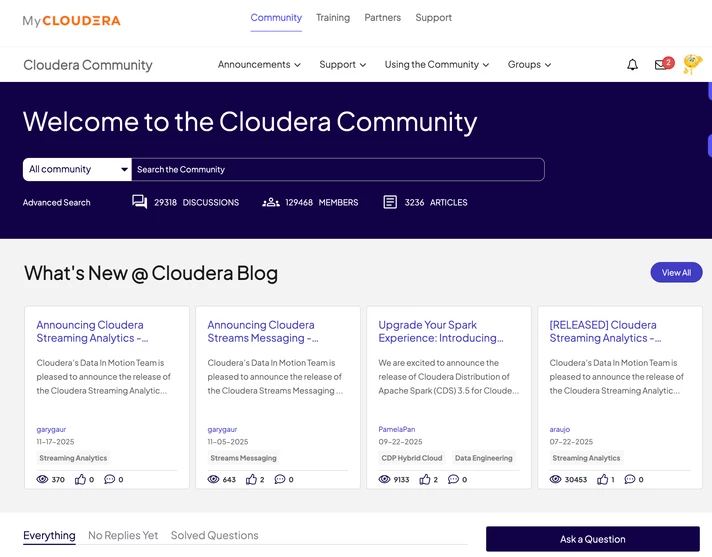Expand the Announcements dropdown menu

click(x=259, y=64)
